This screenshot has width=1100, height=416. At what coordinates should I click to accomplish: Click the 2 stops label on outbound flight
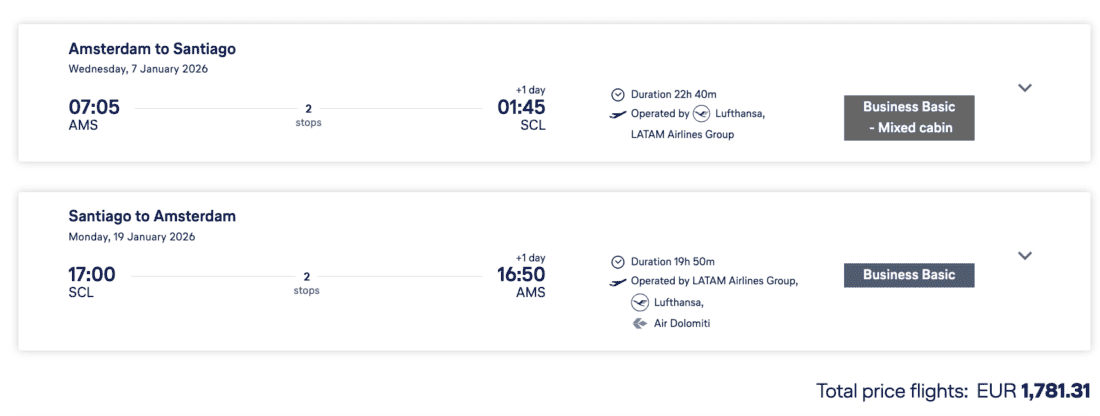[x=308, y=115]
